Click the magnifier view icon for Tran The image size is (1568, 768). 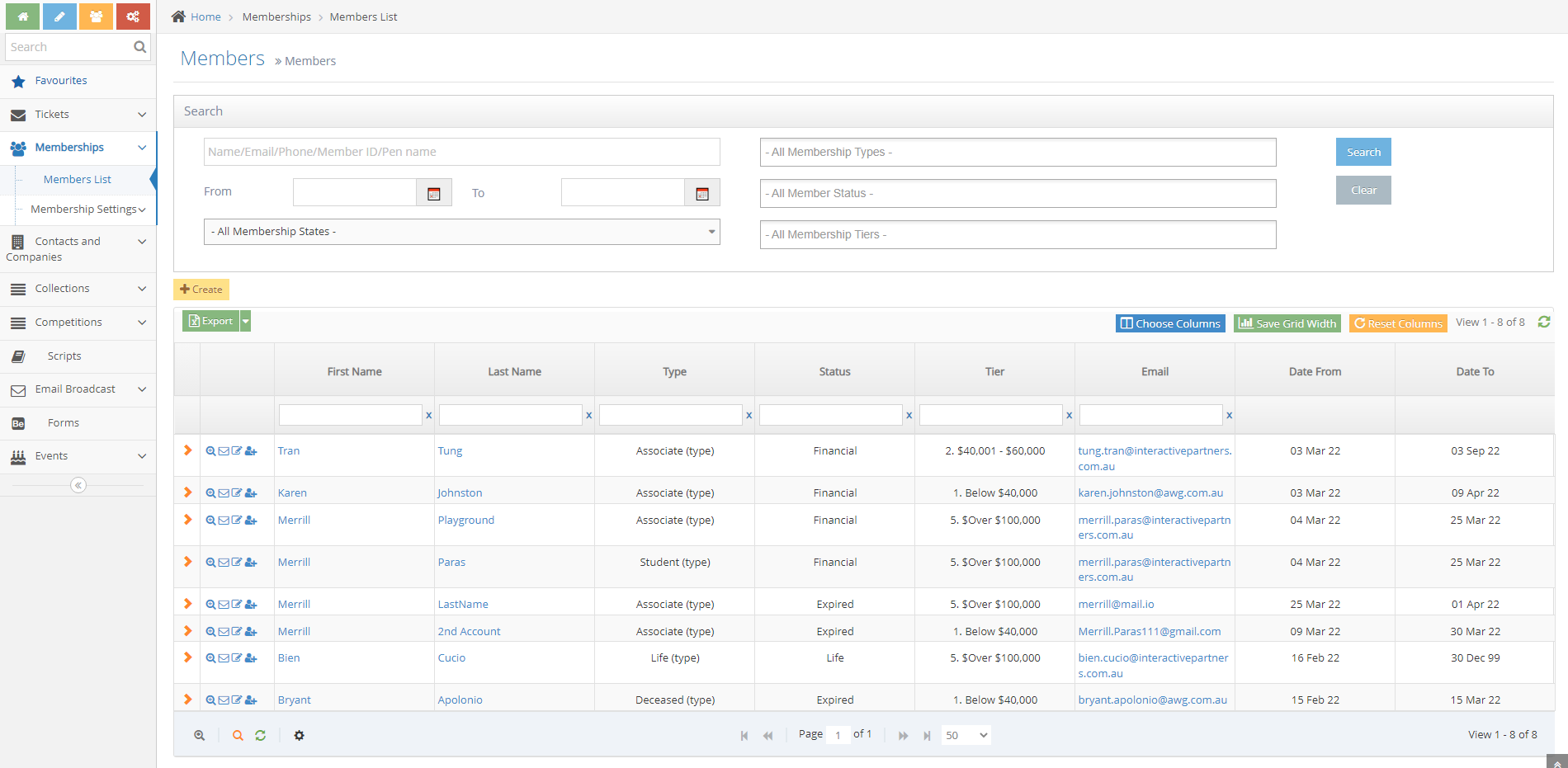pyautogui.click(x=210, y=451)
